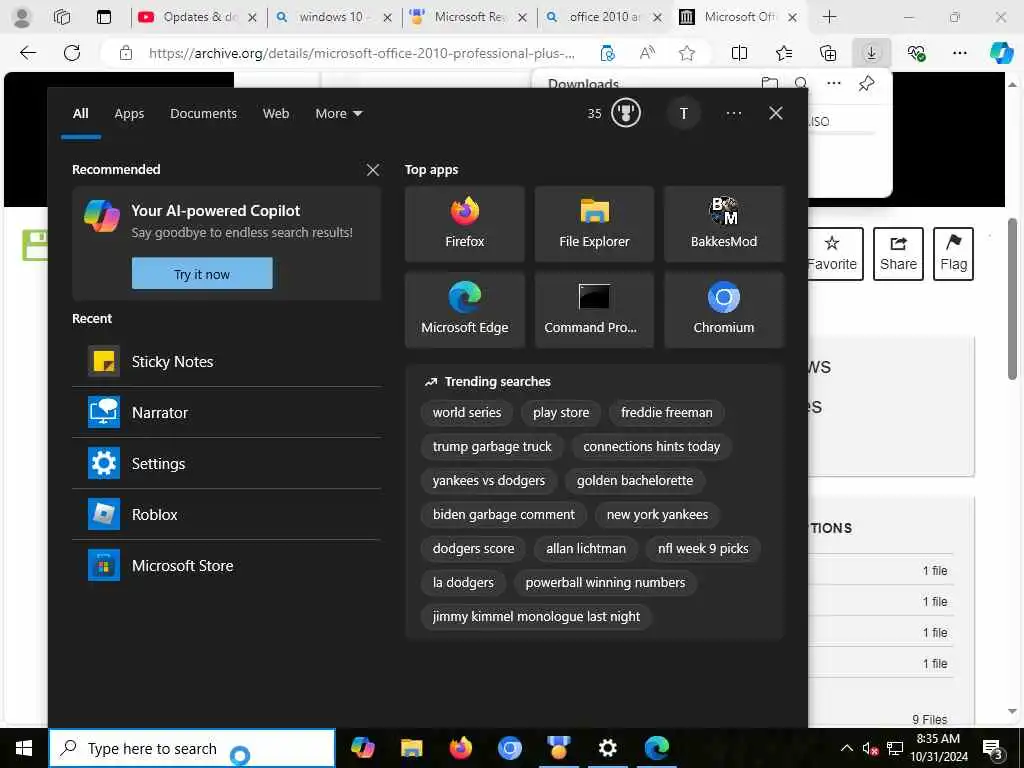Switch to the Documents search tab
The width and height of the screenshot is (1024, 768).
pyautogui.click(x=203, y=114)
